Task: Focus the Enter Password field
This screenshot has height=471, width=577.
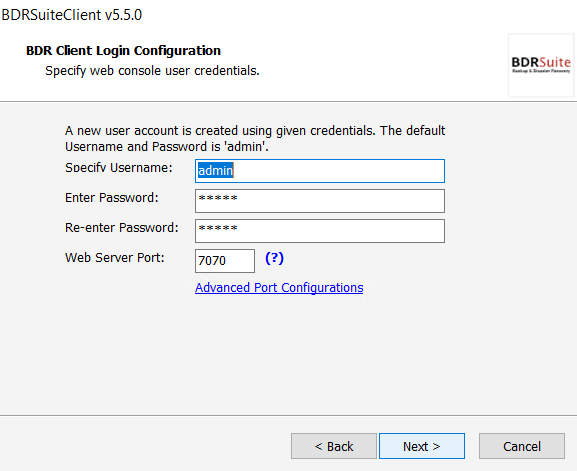Action: click(320, 201)
